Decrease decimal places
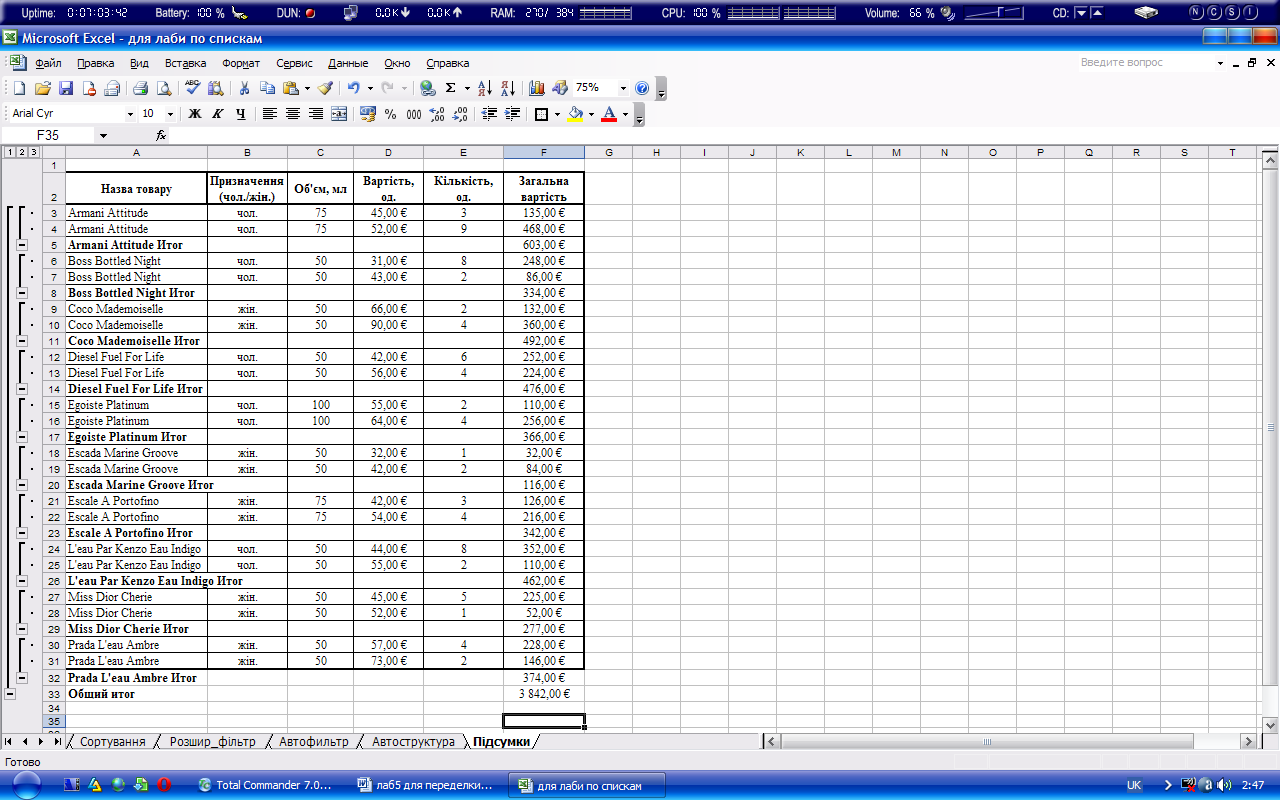Image resolution: width=1280 pixels, height=800 pixels. (460, 114)
